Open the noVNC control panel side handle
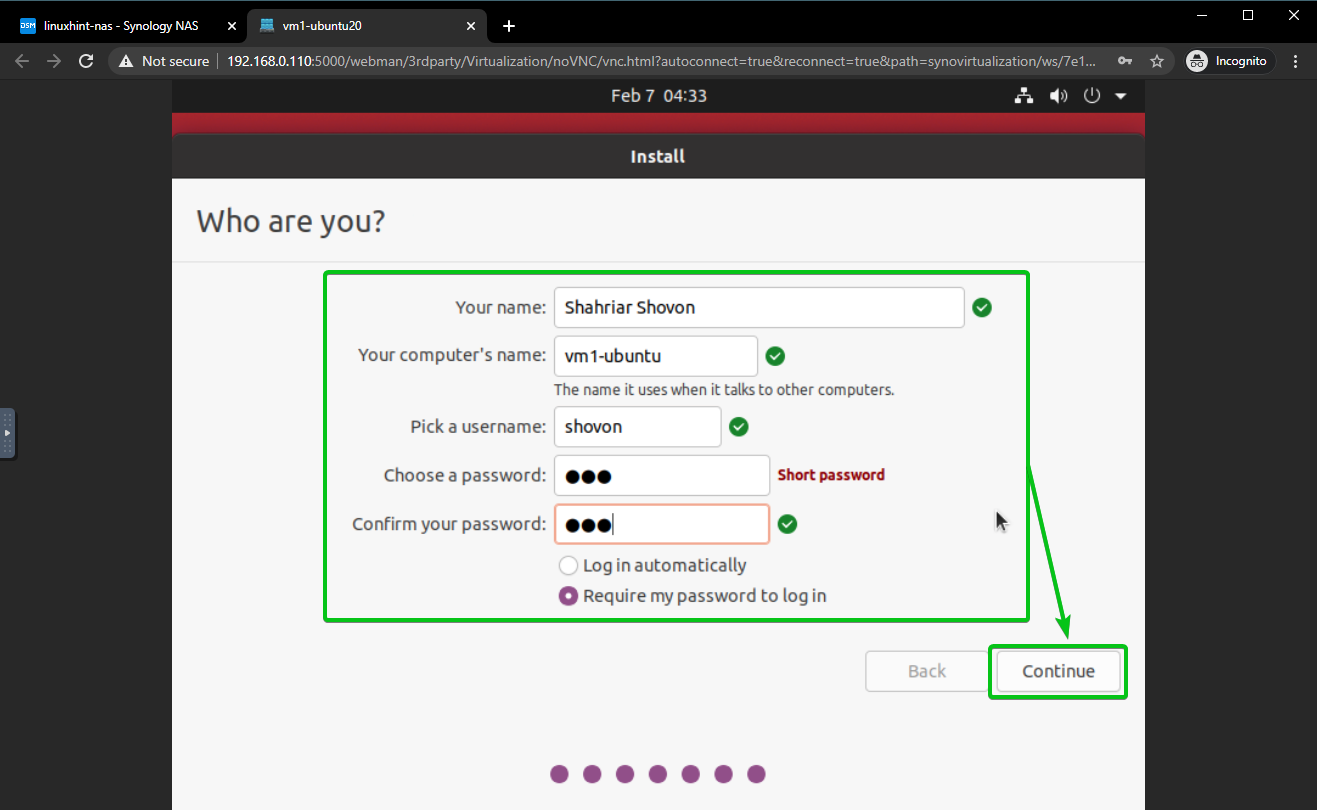1317x810 pixels. (x=7, y=433)
